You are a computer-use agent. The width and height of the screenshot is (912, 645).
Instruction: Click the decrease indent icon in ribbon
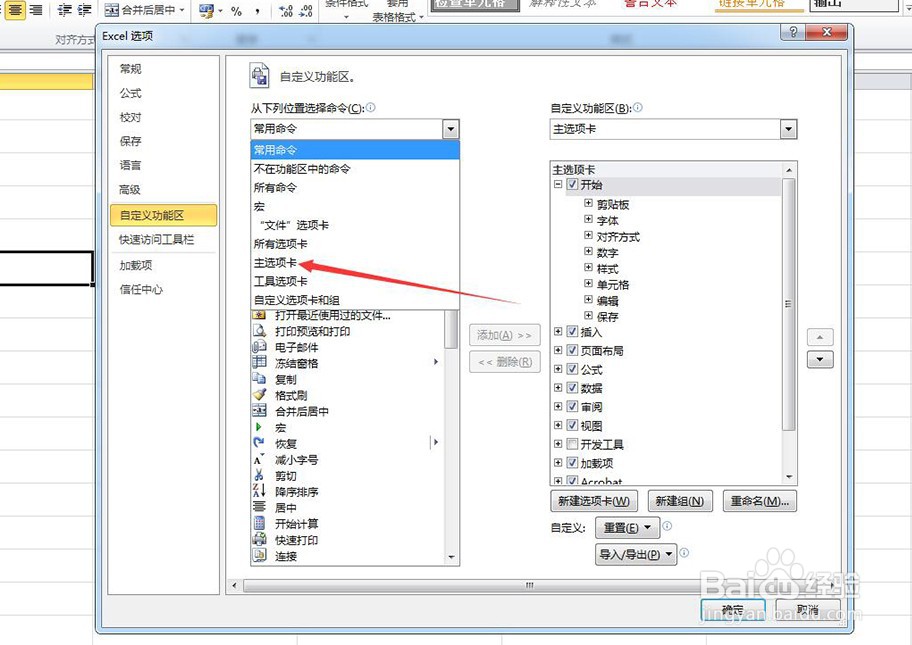click(64, 10)
